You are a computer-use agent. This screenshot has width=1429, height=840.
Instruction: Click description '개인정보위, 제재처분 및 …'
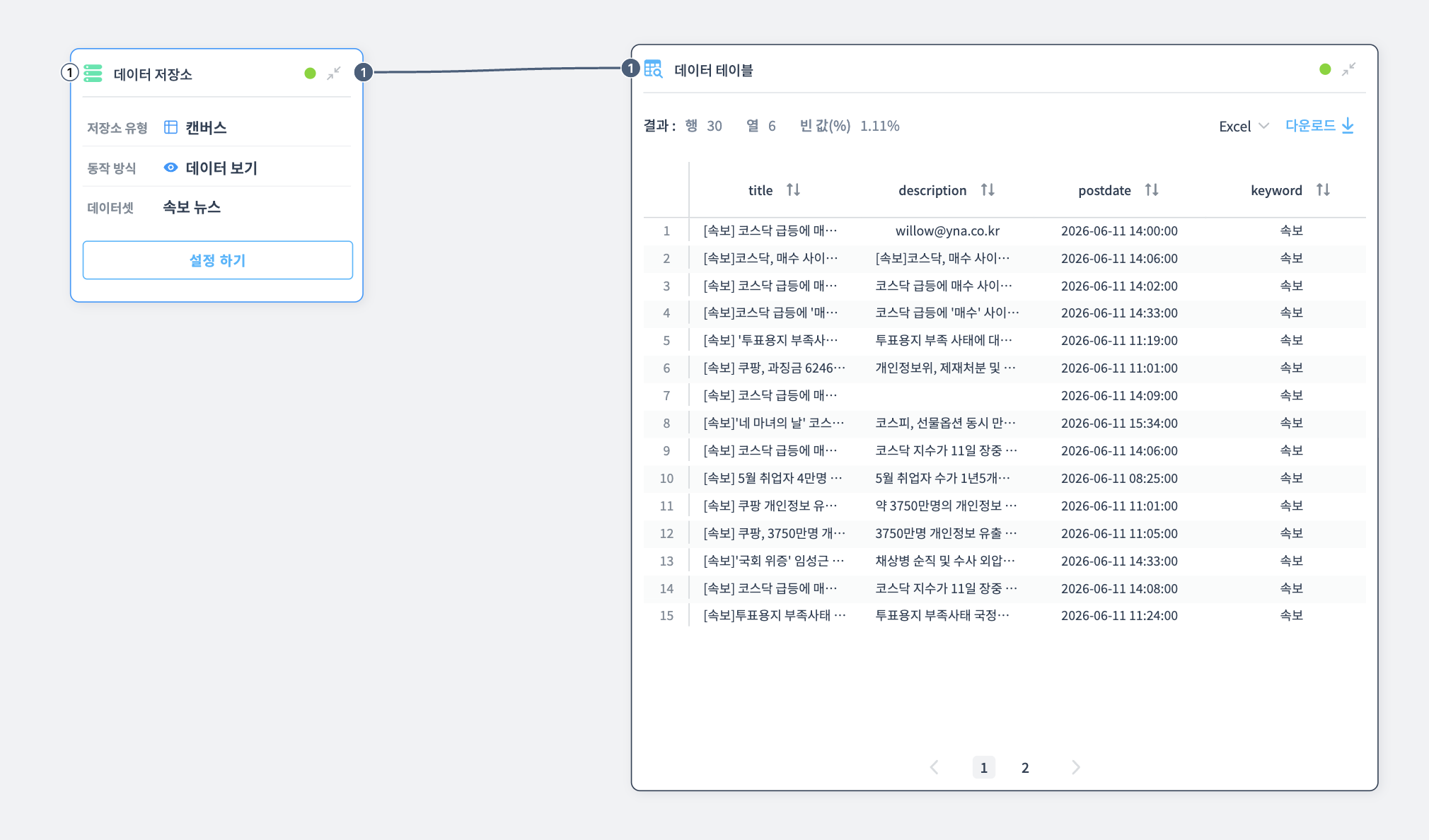pos(945,368)
